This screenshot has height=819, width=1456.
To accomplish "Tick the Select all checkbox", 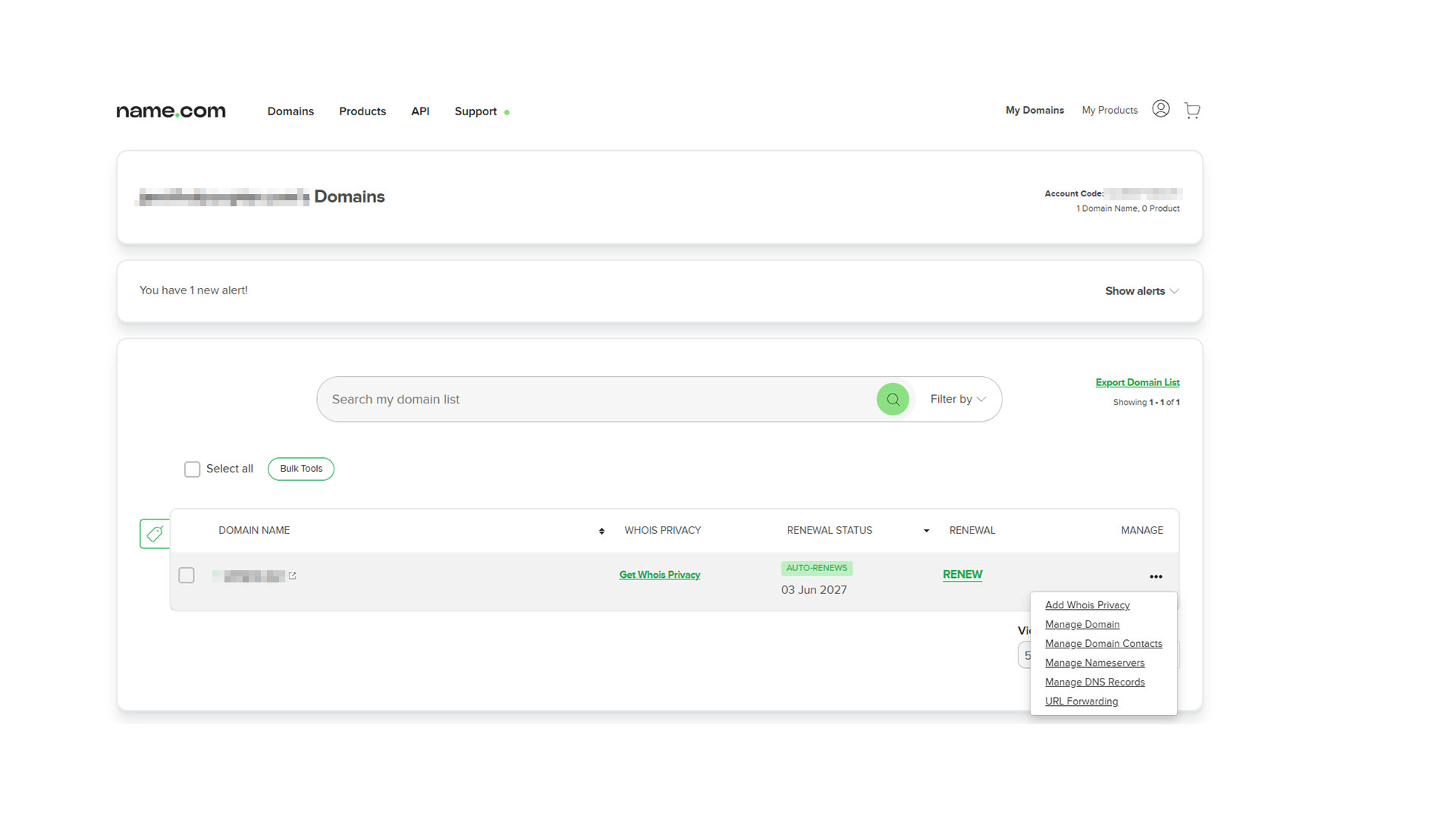I will [193, 469].
